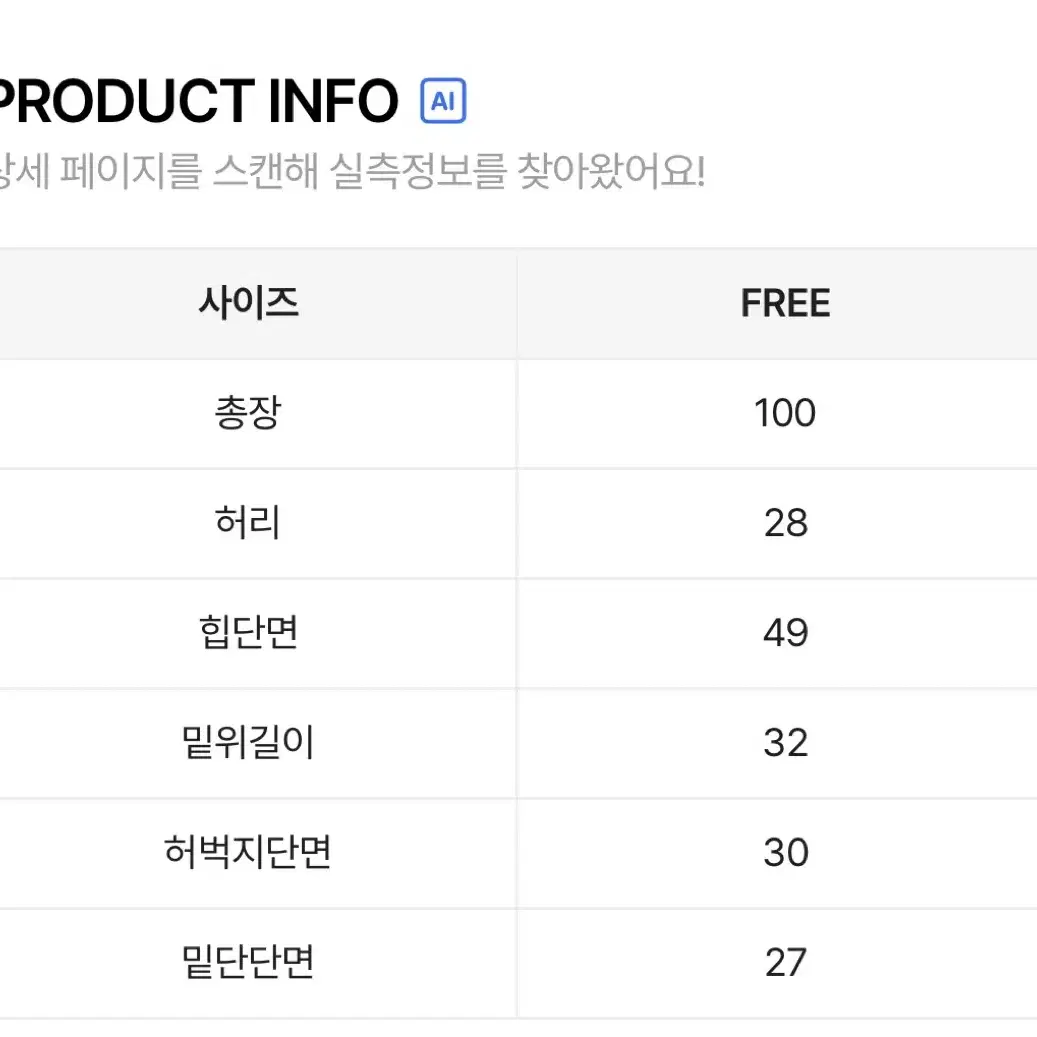Click the hip value 49
Image resolution: width=1037 pixels, height=1037 pixels.
(x=786, y=633)
